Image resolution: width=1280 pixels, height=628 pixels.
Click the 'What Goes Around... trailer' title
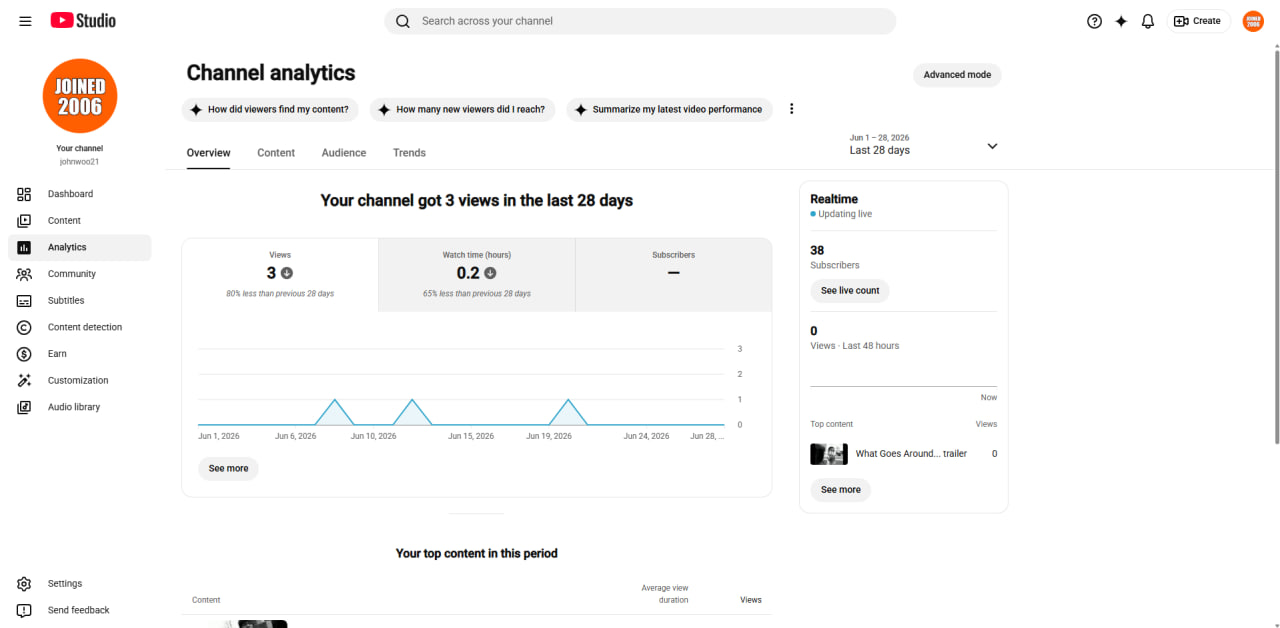(911, 454)
